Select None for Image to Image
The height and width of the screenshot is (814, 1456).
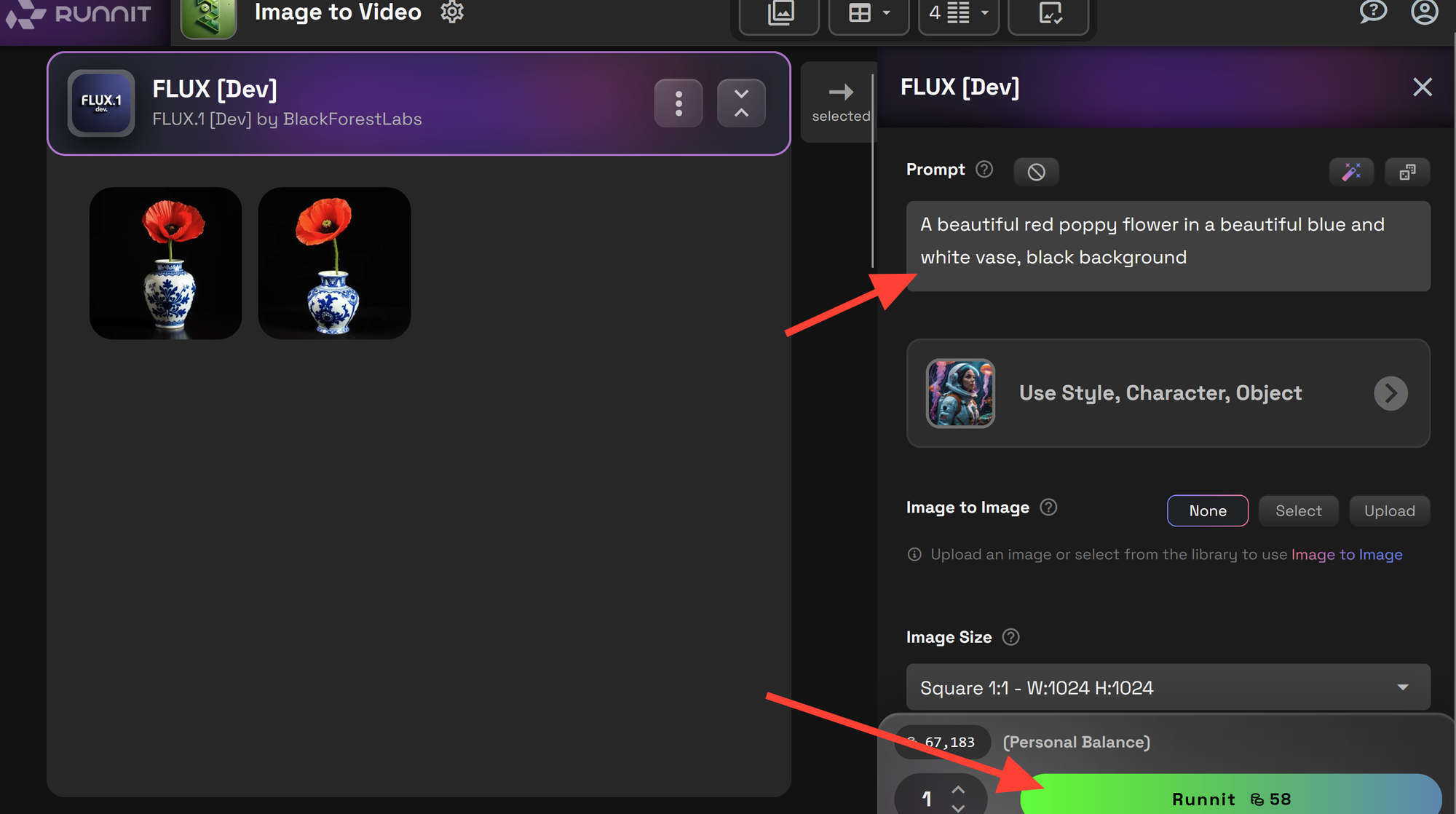[1208, 511]
